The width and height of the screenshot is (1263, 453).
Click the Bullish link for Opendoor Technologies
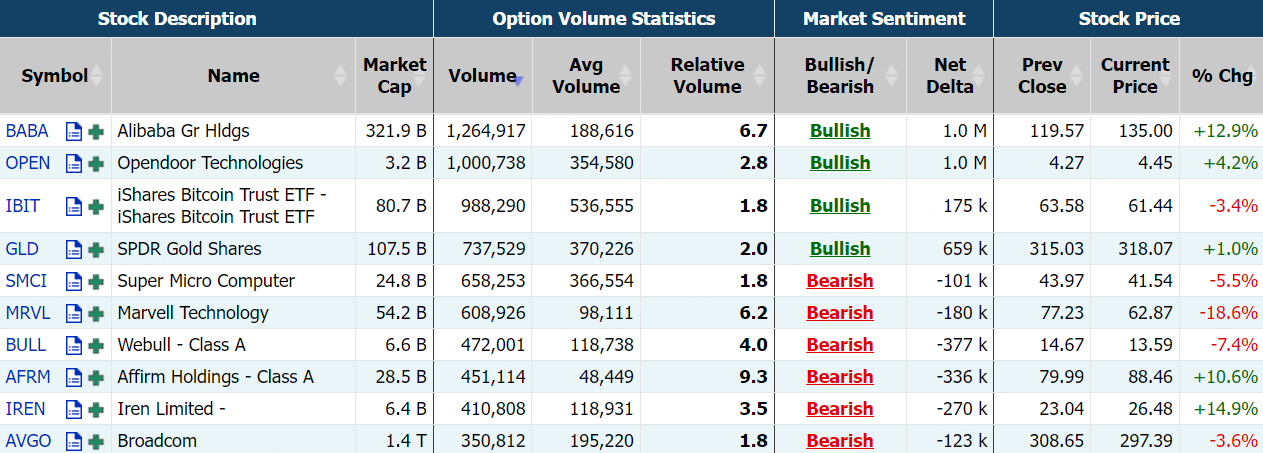840,163
